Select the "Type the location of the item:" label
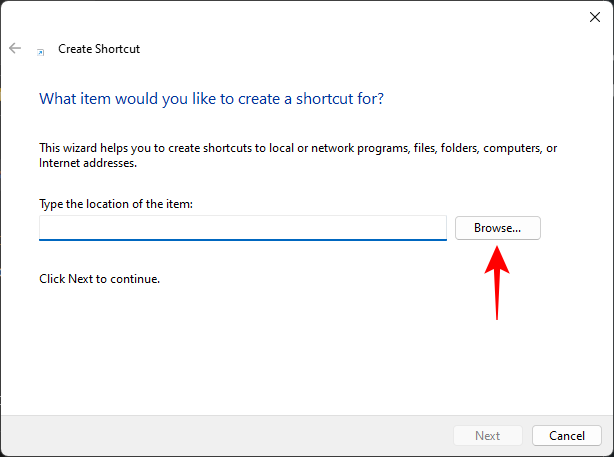Viewport: 614px width, 457px height. 115,204
